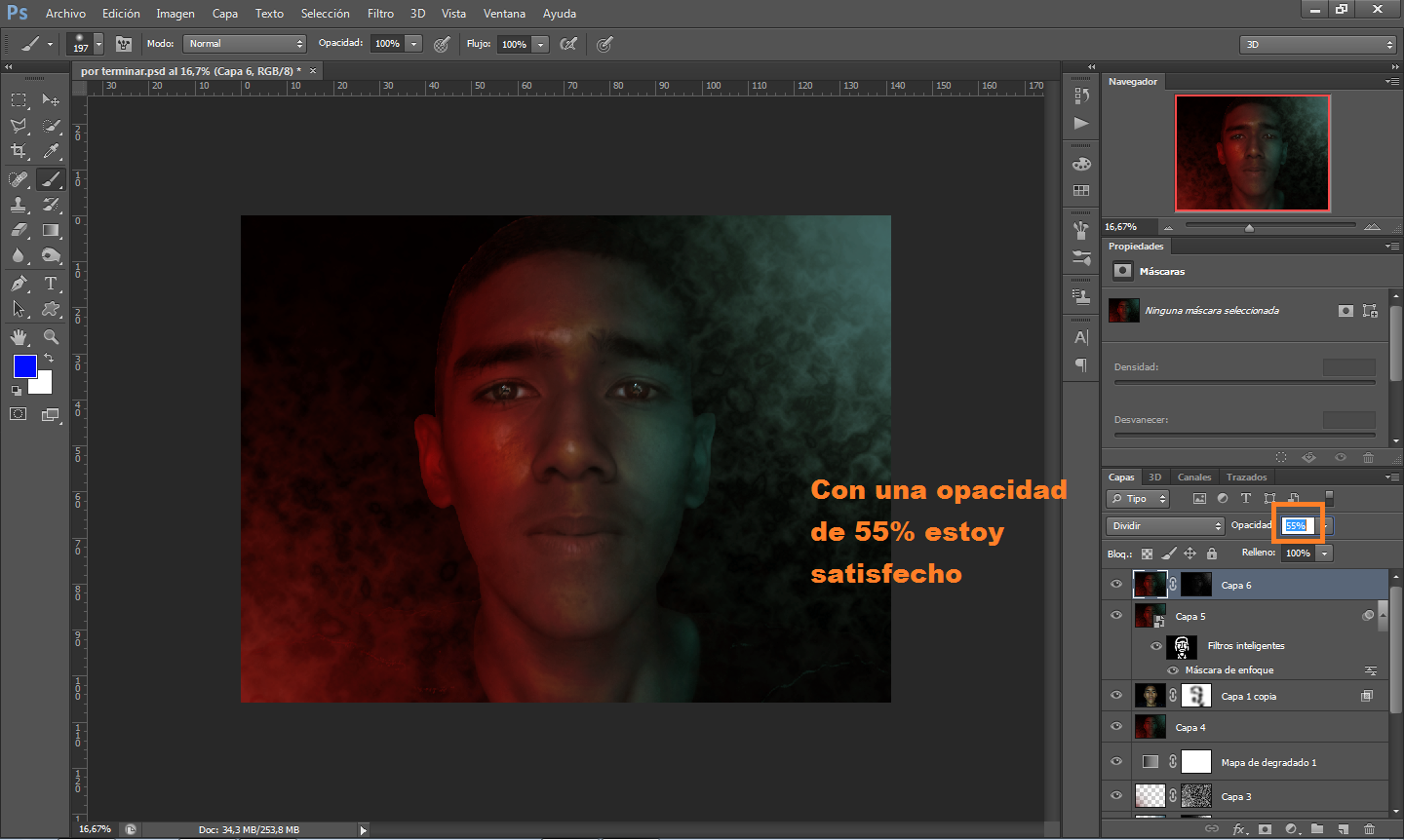Open Relleno fill dropdown arrow
The image size is (1404, 840).
[1324, 554]
